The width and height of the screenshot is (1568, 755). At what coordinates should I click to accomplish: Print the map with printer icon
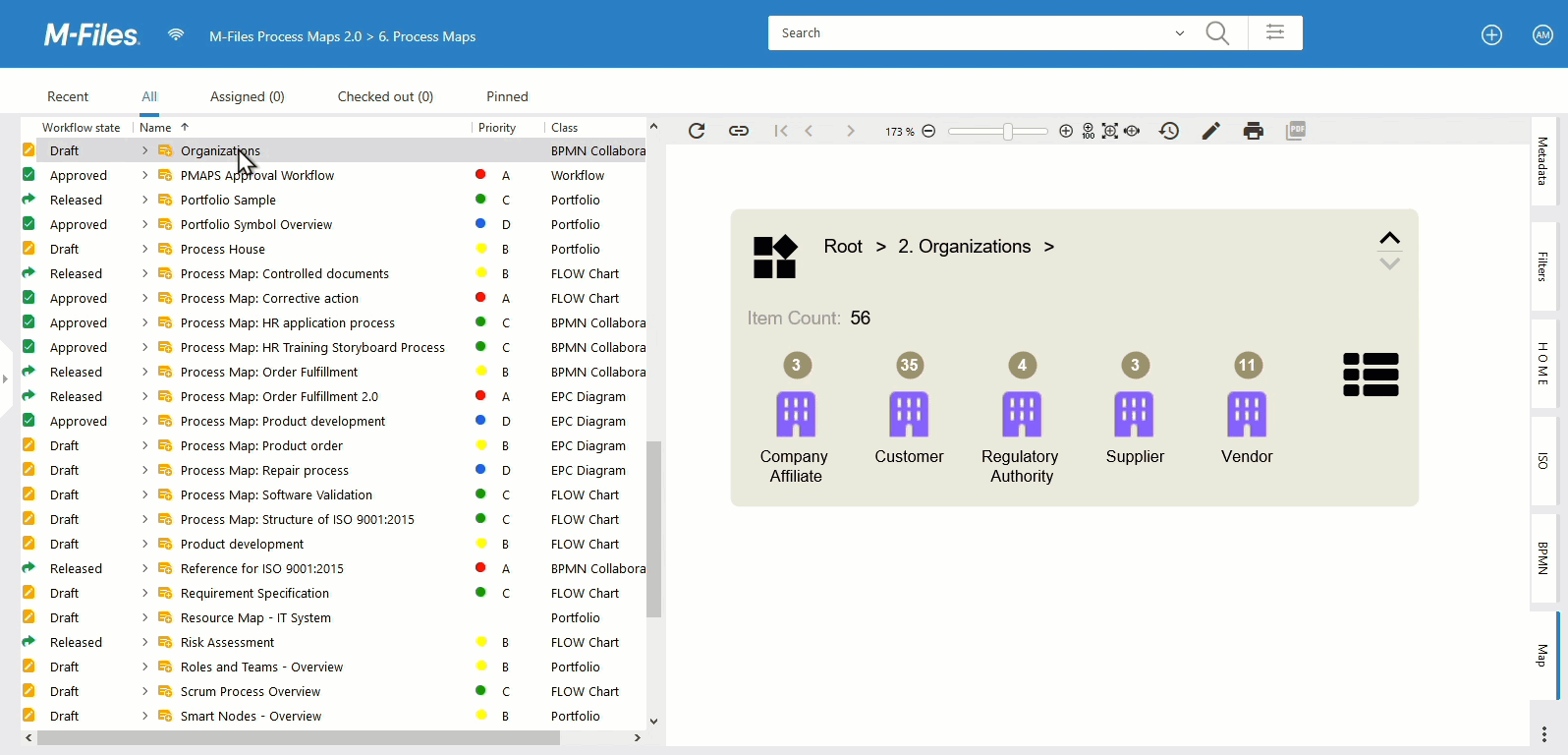pos(1253,131)
